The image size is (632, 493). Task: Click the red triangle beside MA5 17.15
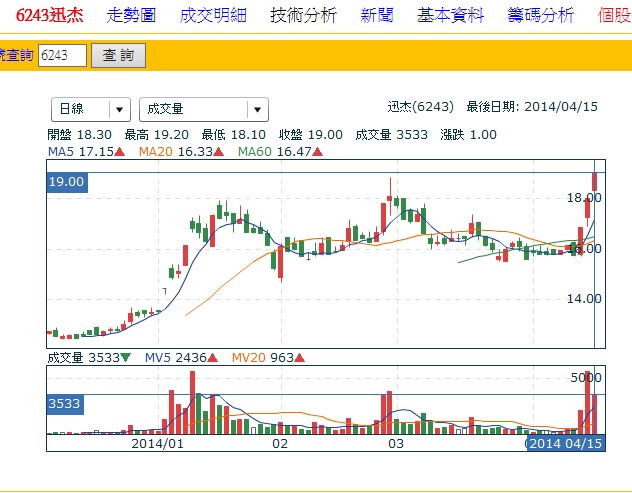tap(120, 152)
